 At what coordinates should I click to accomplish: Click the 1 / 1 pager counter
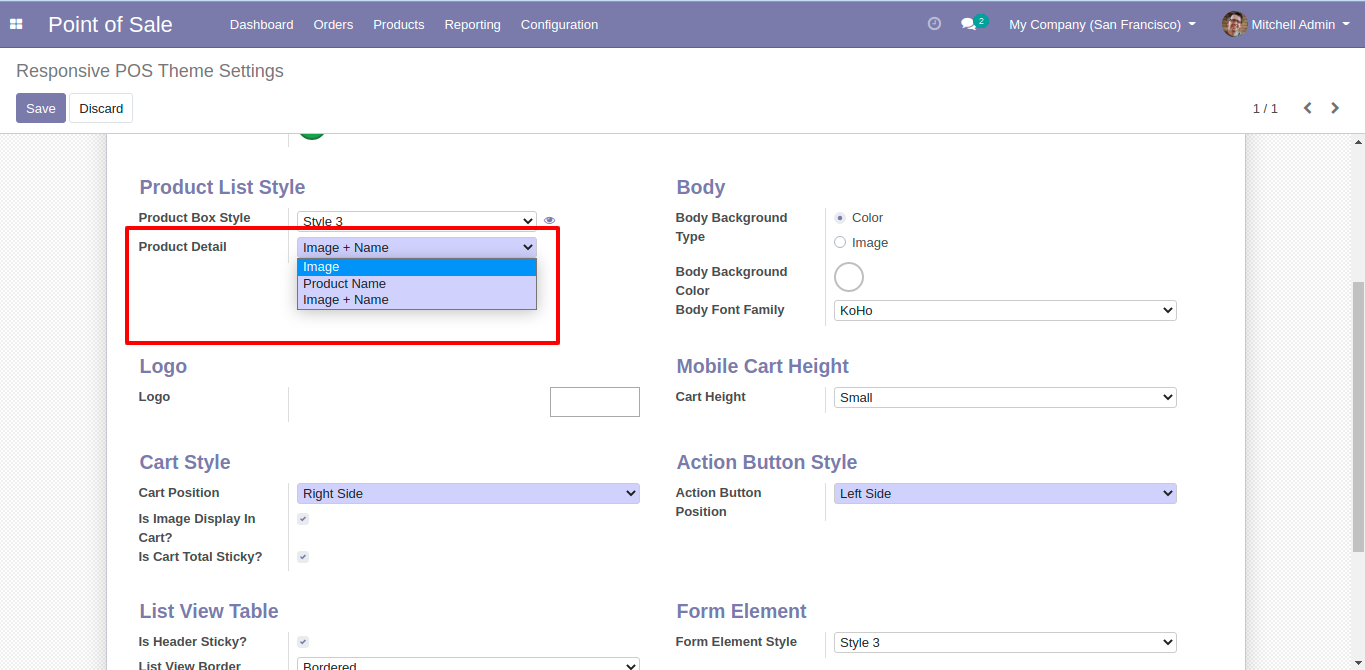pyautogui.click(x=1265, y=108)
